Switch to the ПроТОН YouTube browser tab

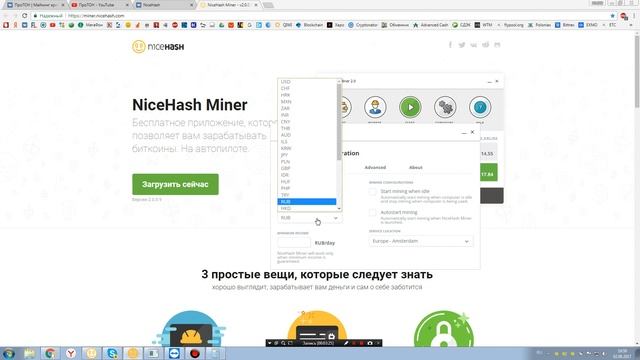pos(100,5)
